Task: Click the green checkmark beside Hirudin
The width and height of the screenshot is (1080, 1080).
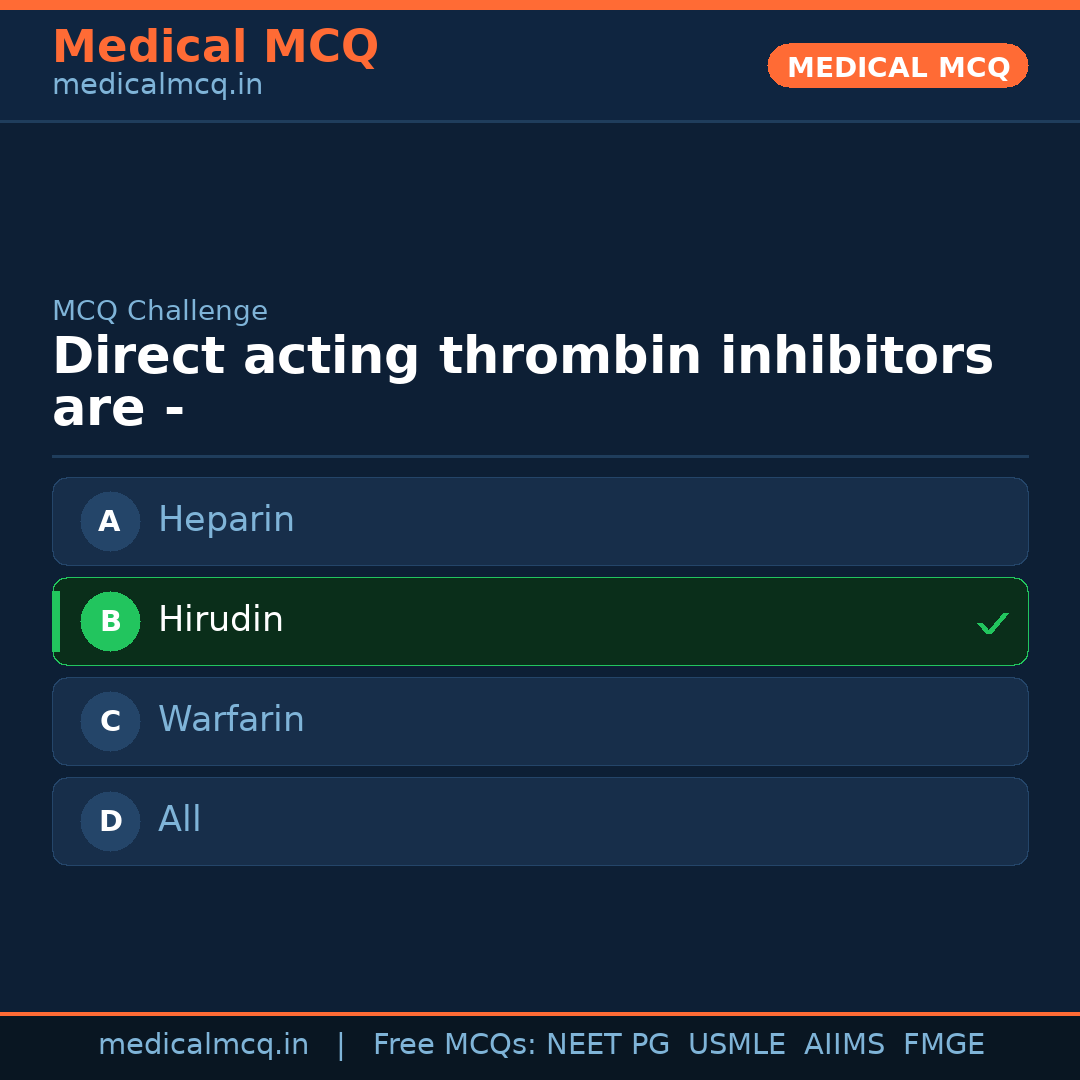Action: click(992, 623)
